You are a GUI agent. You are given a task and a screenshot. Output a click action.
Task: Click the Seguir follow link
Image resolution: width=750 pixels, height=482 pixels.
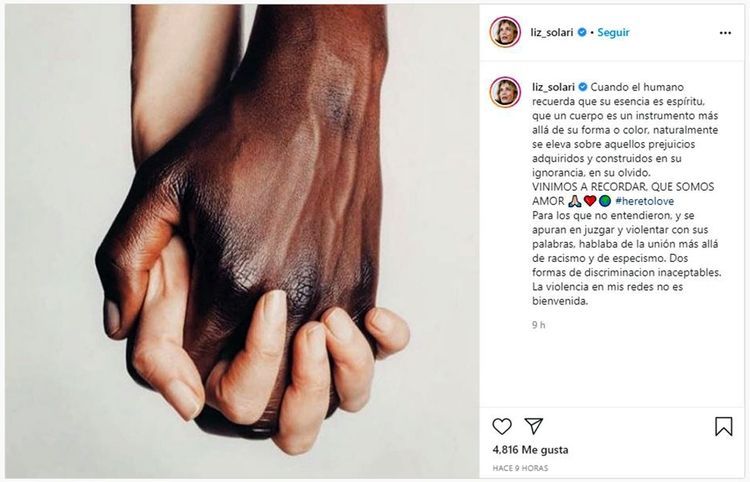tap(613, 33)
